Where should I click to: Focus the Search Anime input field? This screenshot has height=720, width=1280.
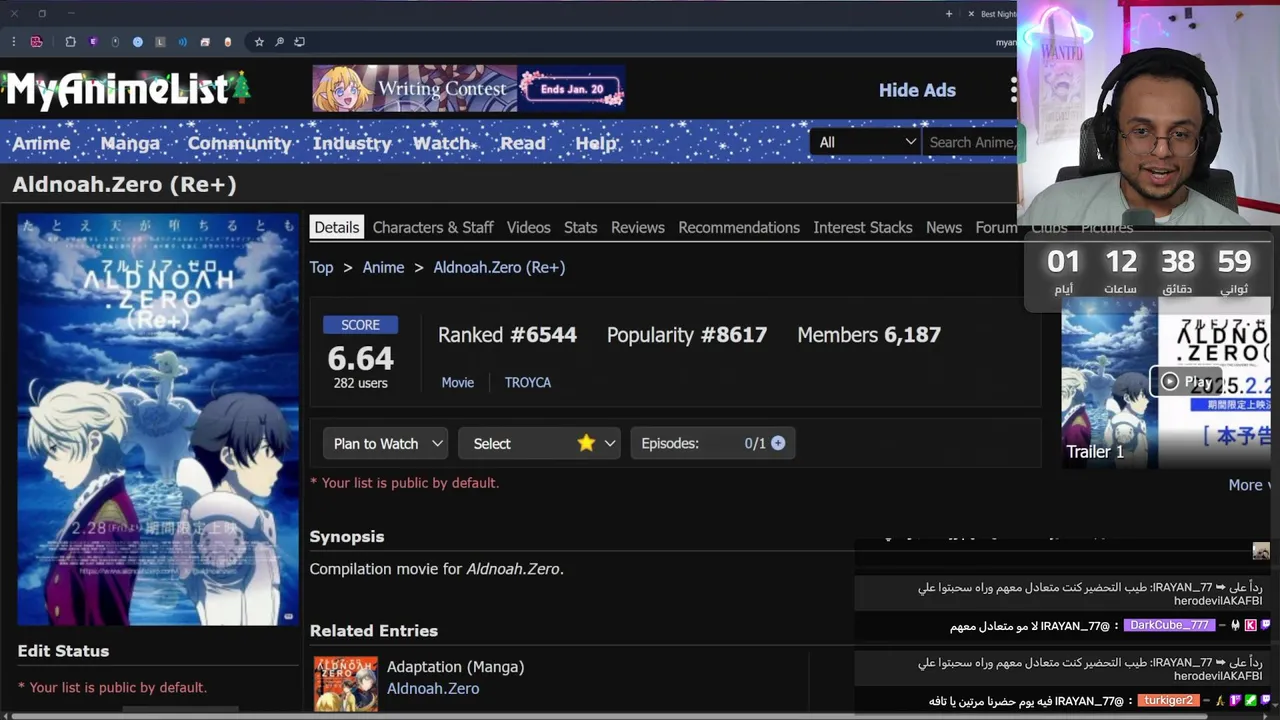coord(970,142)
